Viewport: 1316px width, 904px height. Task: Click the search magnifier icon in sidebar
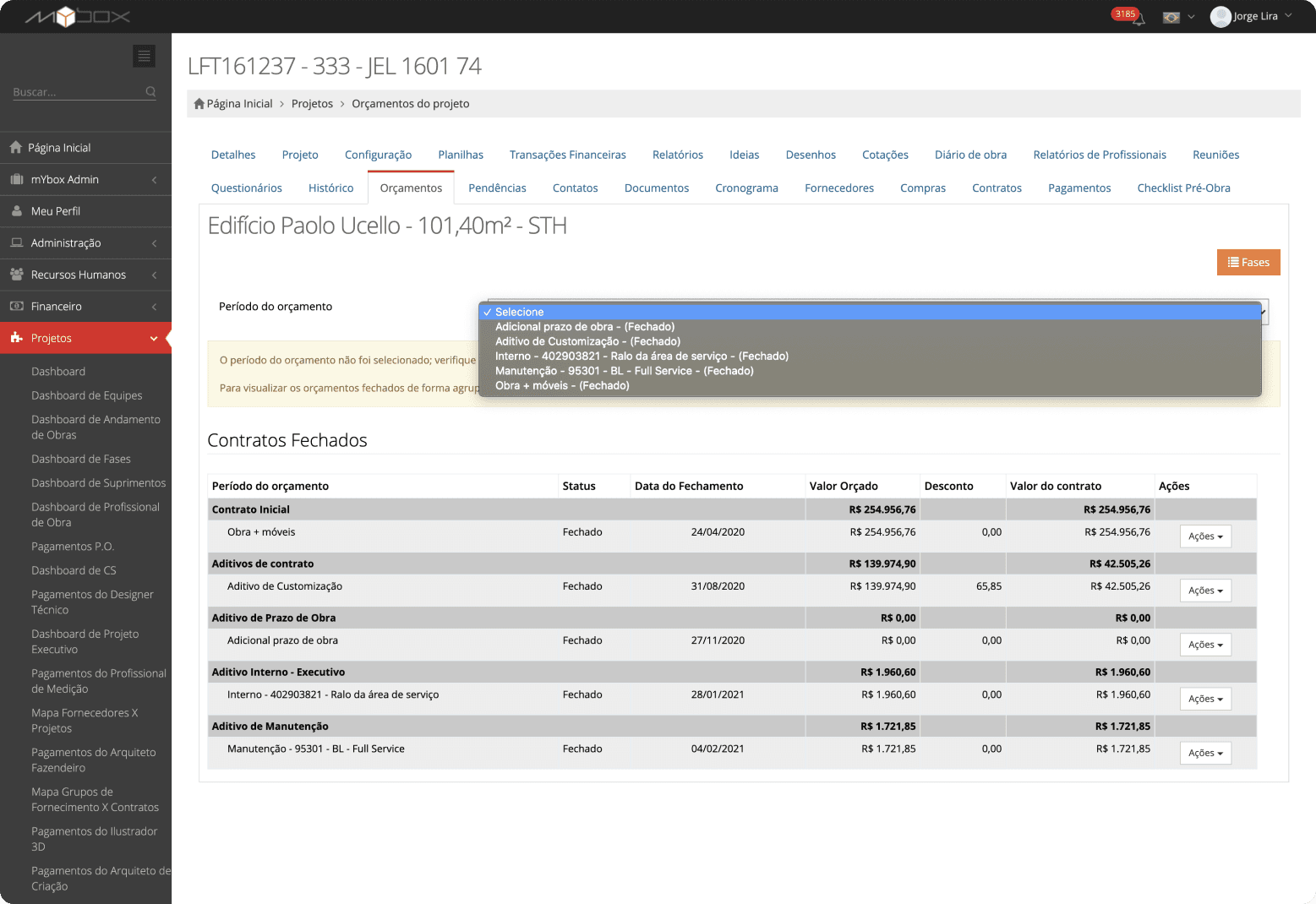coord(150,91)
